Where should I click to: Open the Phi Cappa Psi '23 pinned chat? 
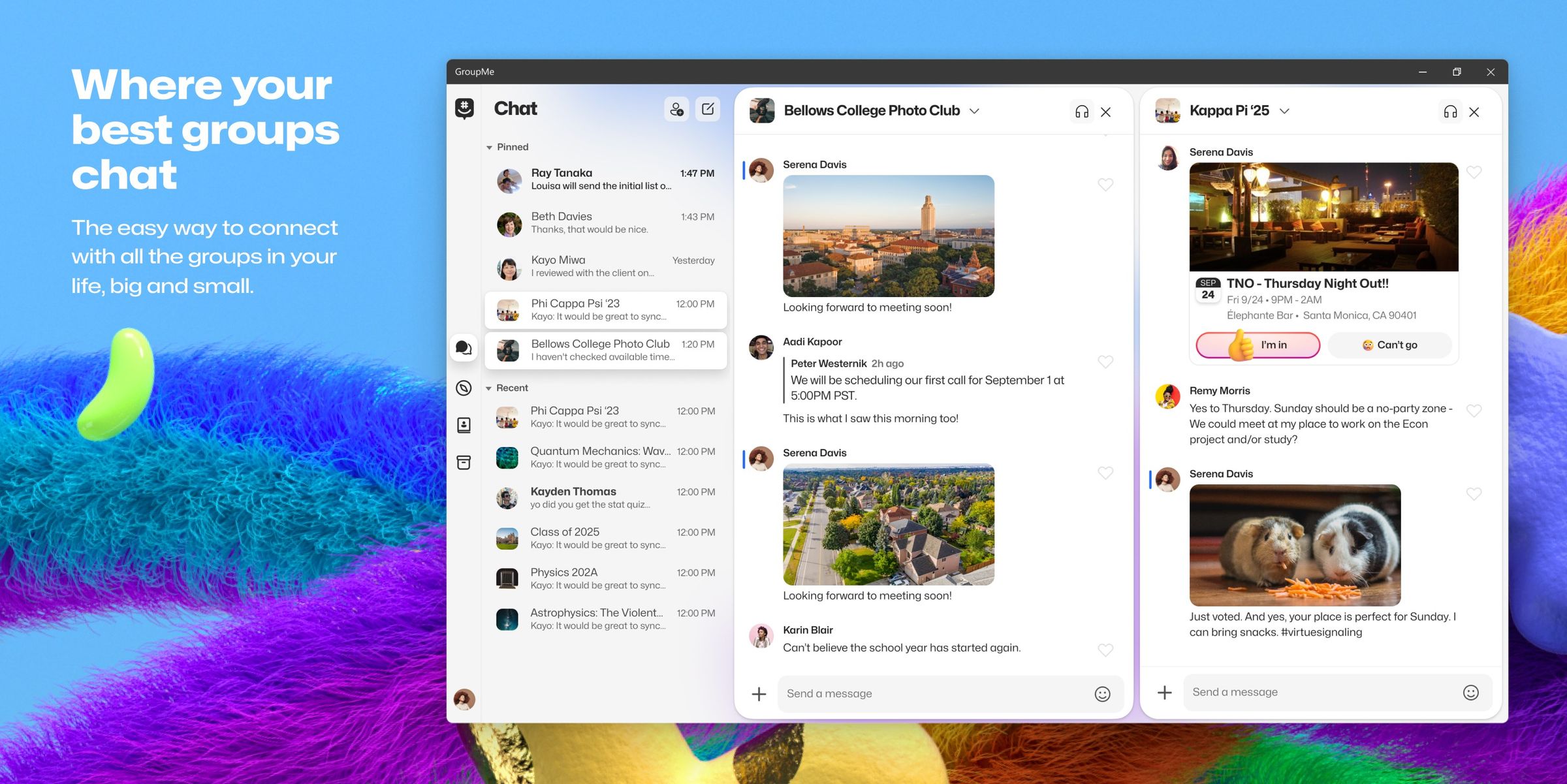click(x=605, y=309)
